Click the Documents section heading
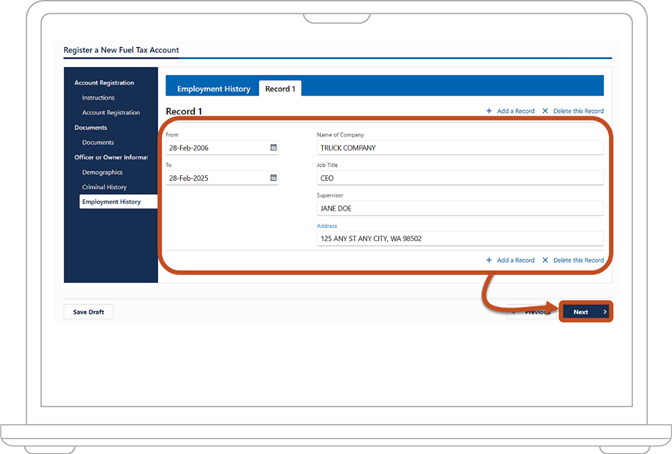Screen dimensions: 672x454 pos(91,127)
